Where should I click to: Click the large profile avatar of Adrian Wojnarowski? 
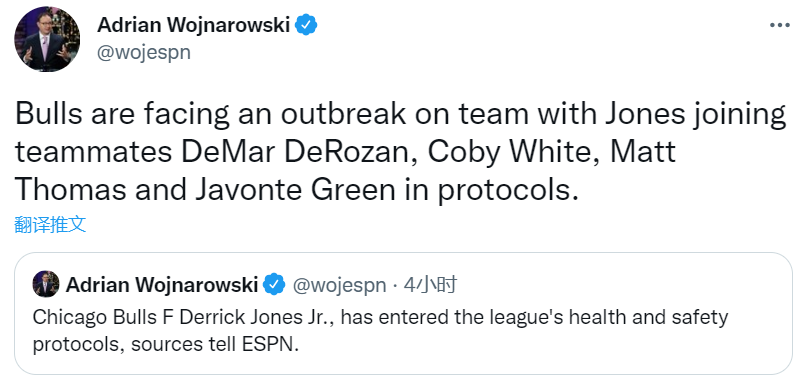tap(47, 39)
